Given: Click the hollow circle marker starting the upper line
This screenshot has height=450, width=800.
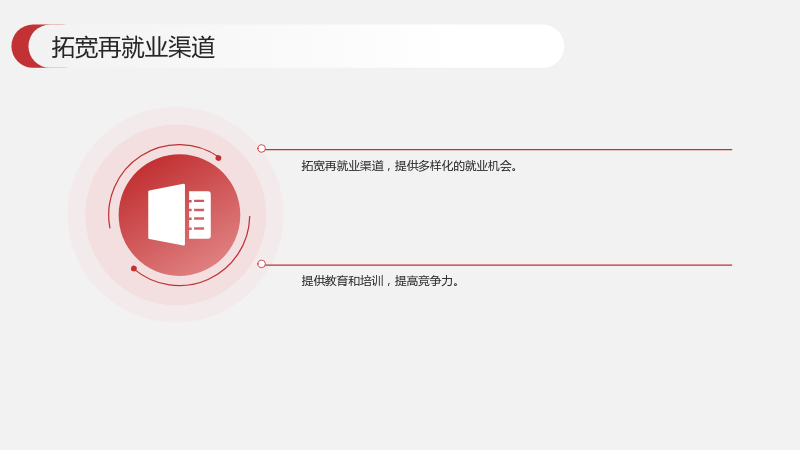Looking at the screenshot, I should pos(261,148).
